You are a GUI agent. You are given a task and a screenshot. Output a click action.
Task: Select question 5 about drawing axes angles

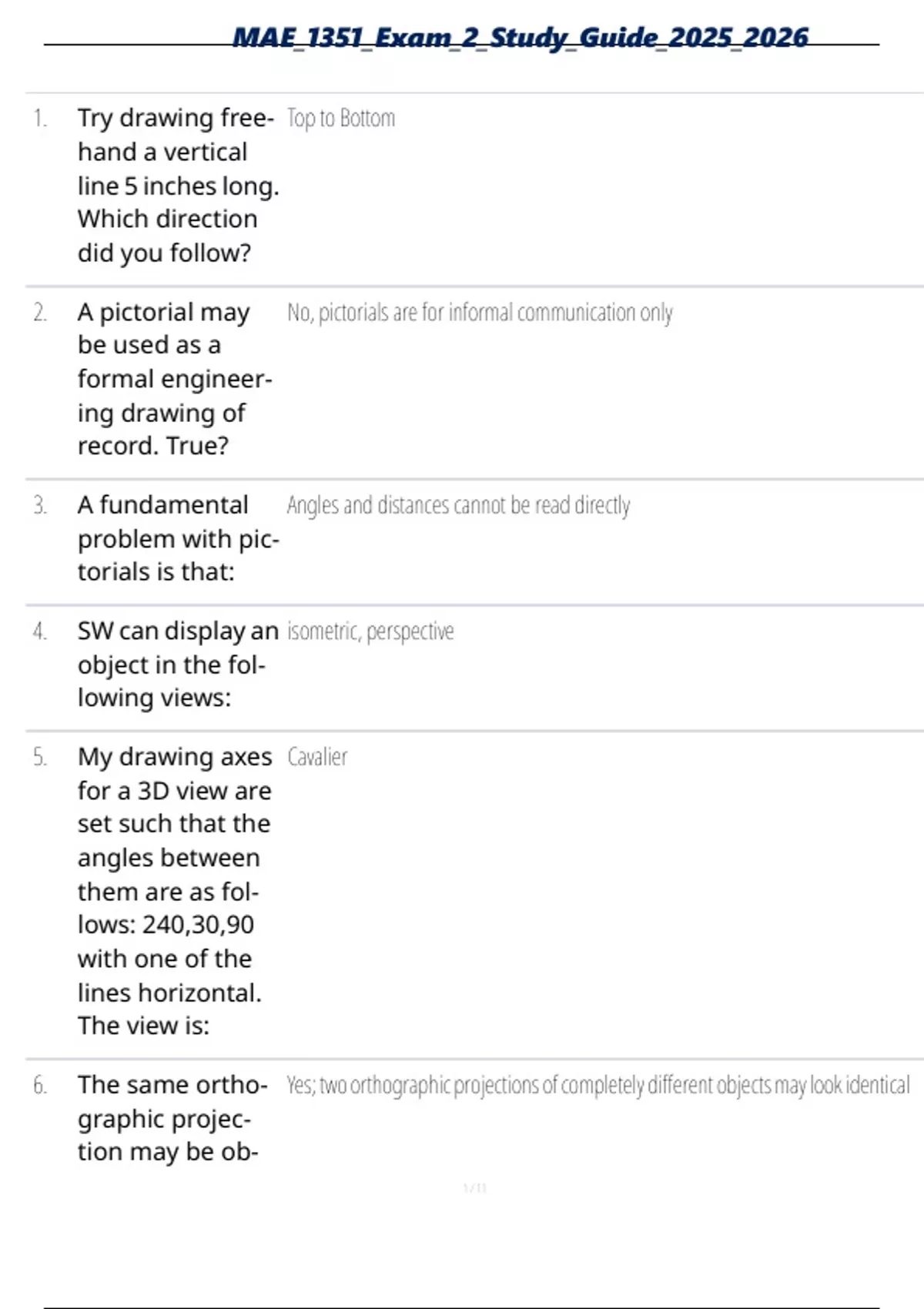(175, 891)
